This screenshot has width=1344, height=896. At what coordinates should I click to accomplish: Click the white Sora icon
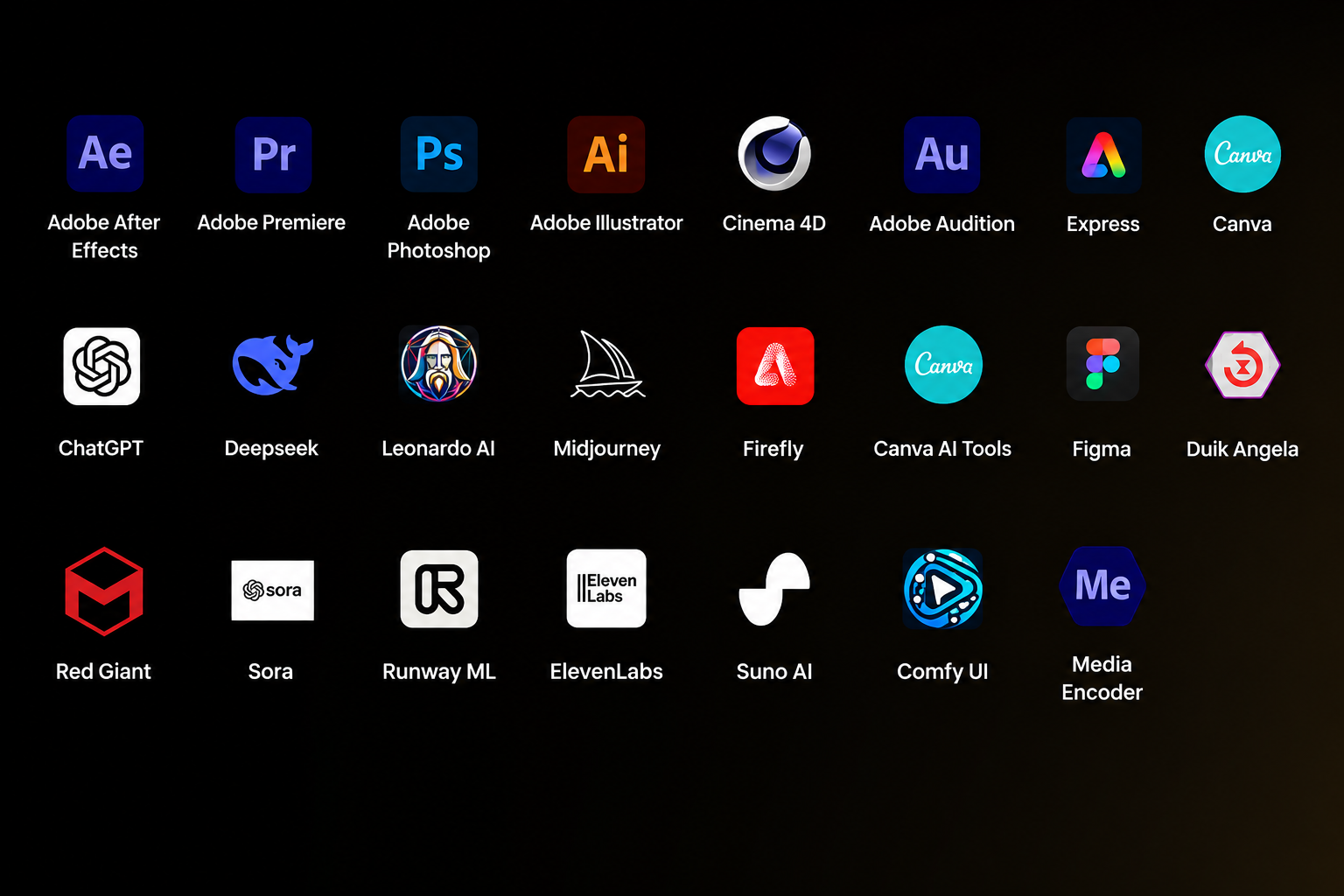tap(272, 591)
